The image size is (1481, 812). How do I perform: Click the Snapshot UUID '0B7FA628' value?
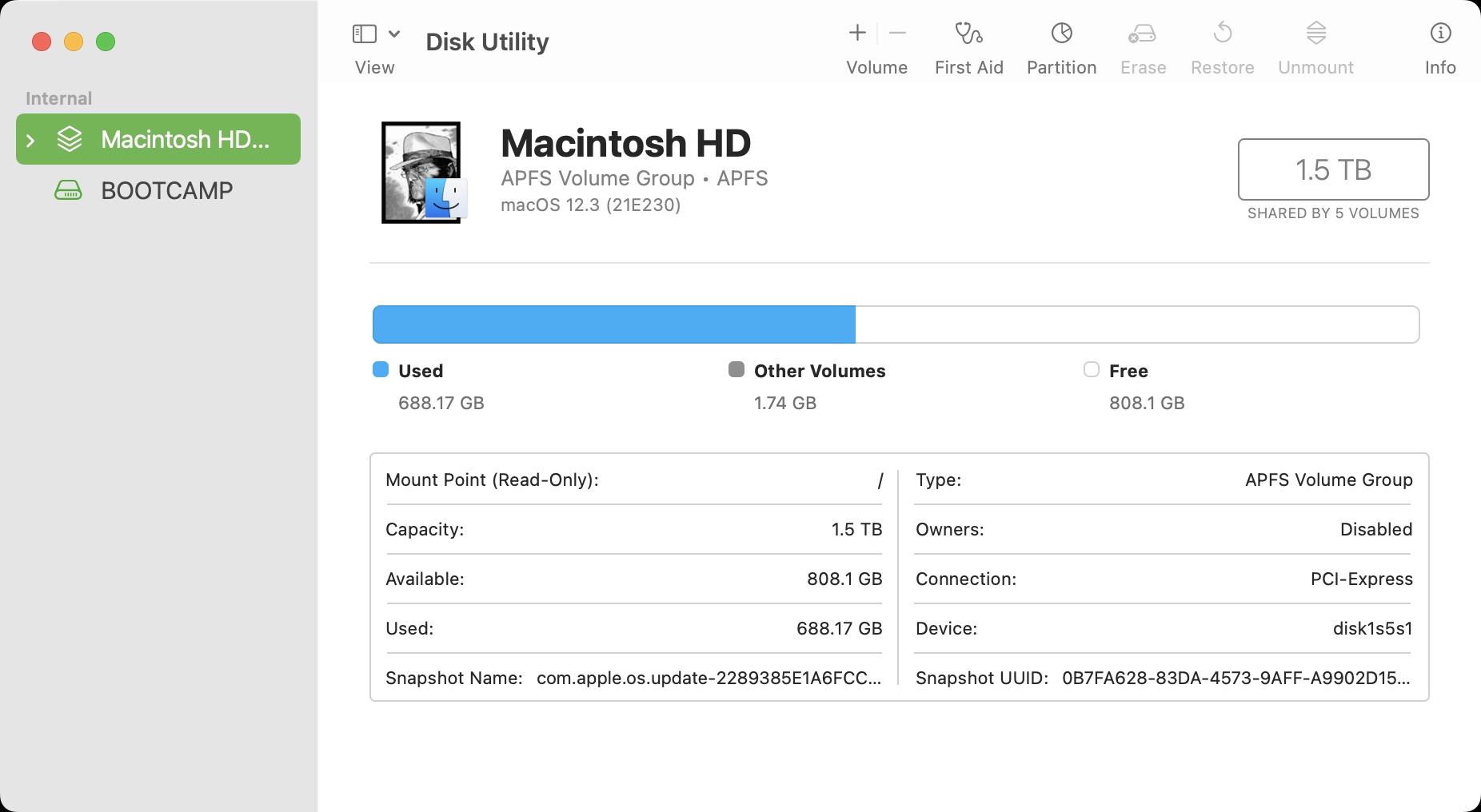(x=1235, y=679)
